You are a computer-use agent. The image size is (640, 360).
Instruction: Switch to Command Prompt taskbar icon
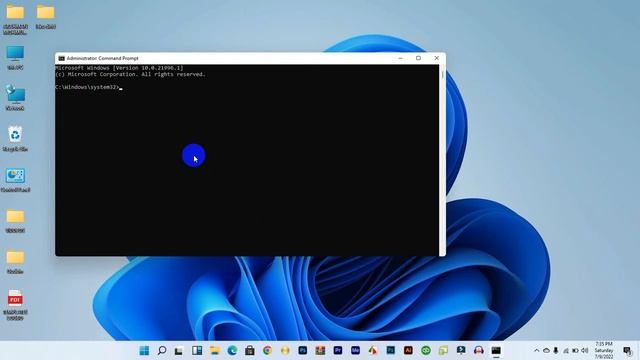coord(496,350)
